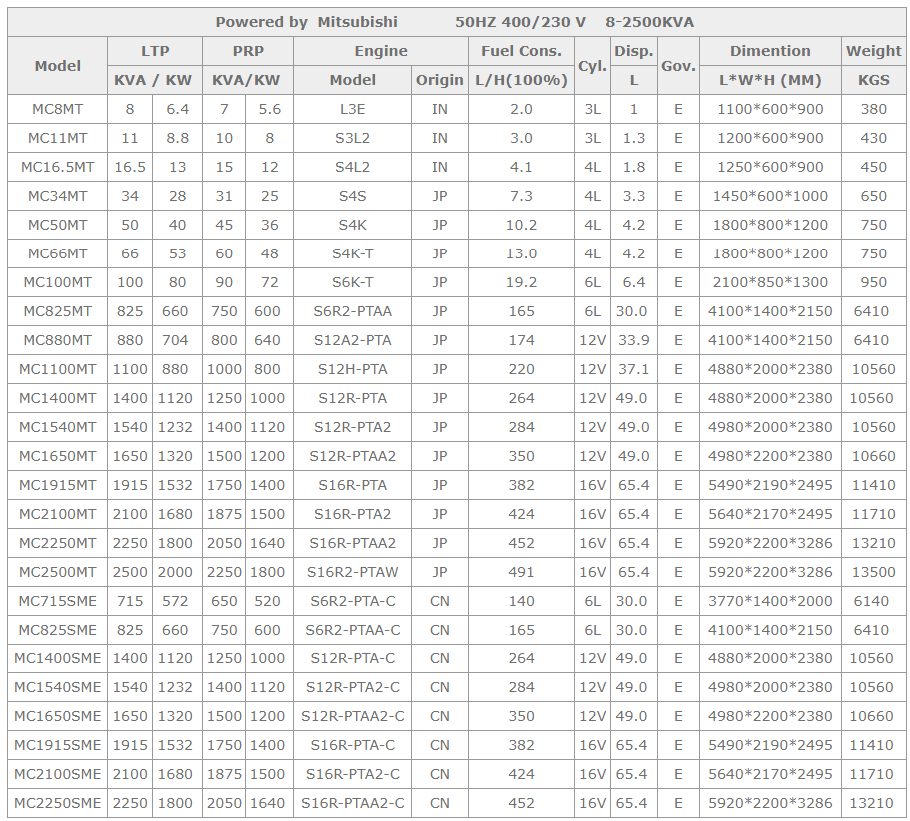Select the Weight column header
Screen dimensions: 910x821
point(873,51)
